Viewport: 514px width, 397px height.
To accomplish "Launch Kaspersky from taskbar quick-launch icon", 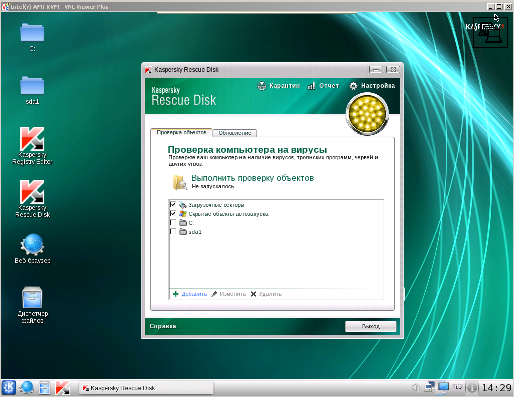I will tap(62, 388).
